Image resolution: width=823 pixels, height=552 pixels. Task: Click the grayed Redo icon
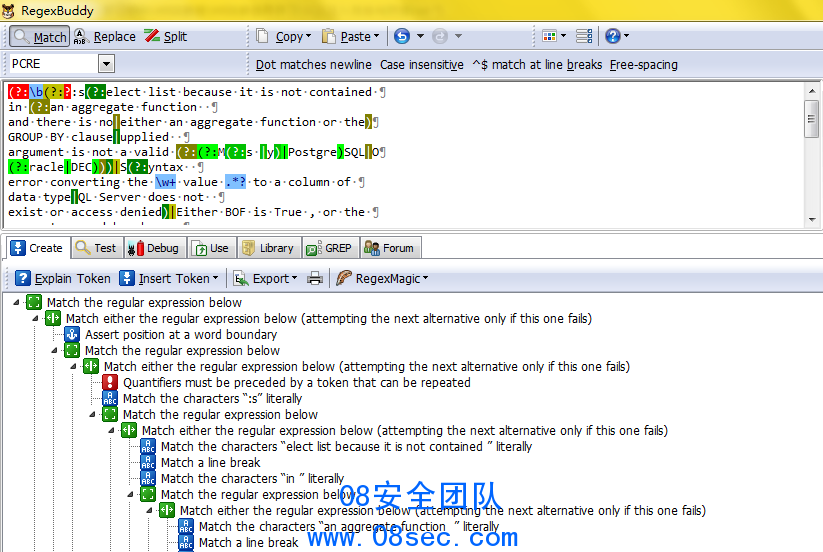point(440,36)
